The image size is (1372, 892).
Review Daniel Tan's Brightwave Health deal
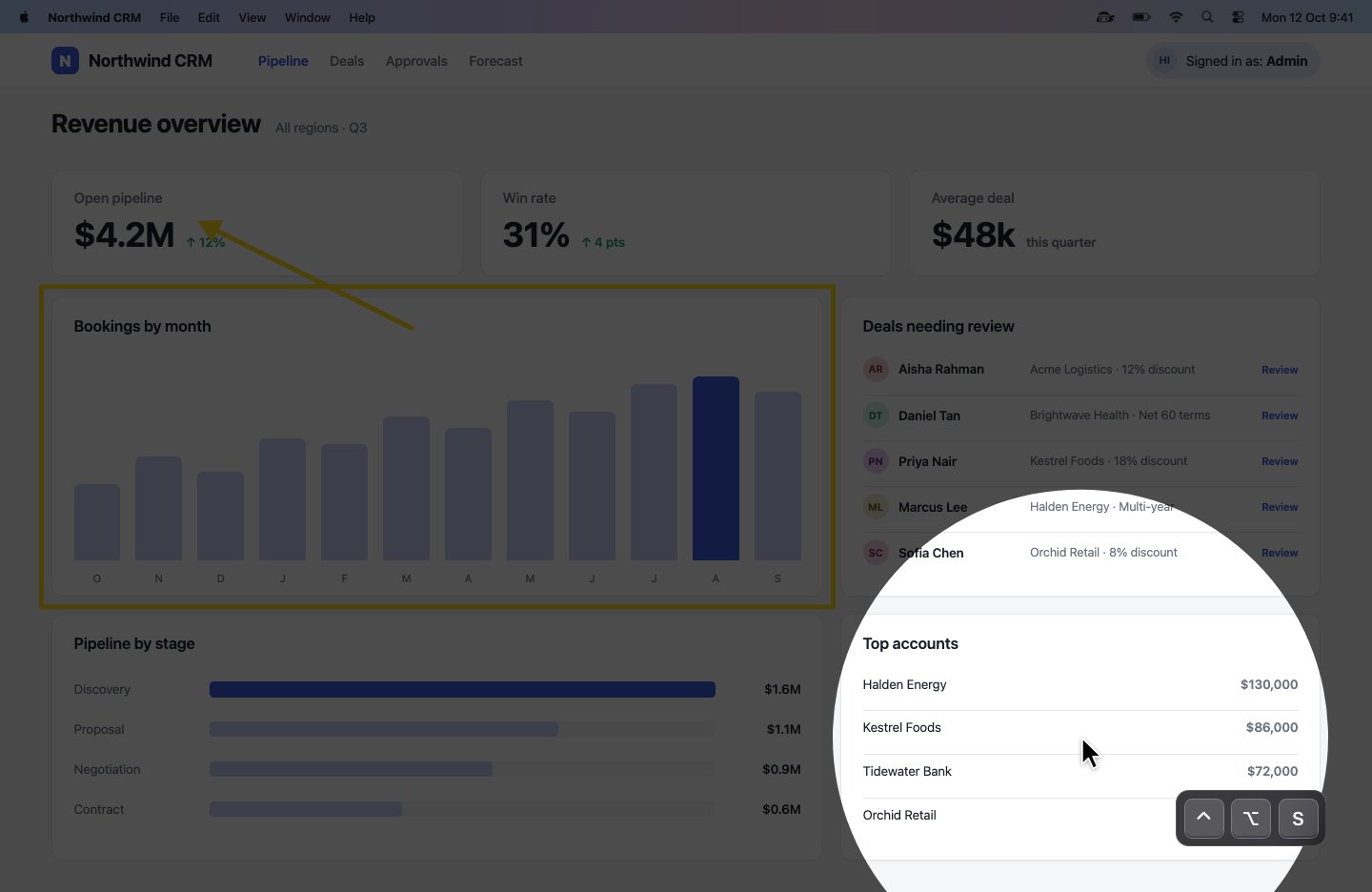tap(1280, 416)
